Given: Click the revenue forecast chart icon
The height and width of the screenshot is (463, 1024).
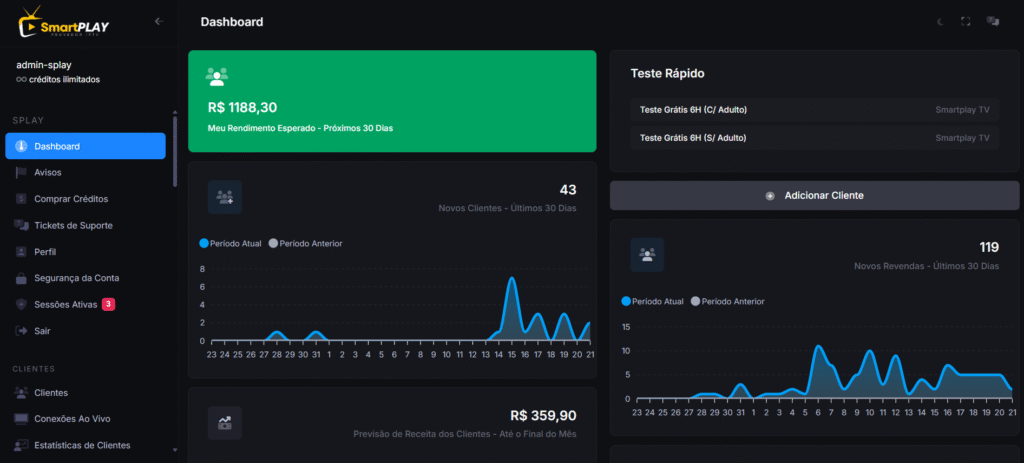Looking at the screenshot, I should click(x=225, y=423).
